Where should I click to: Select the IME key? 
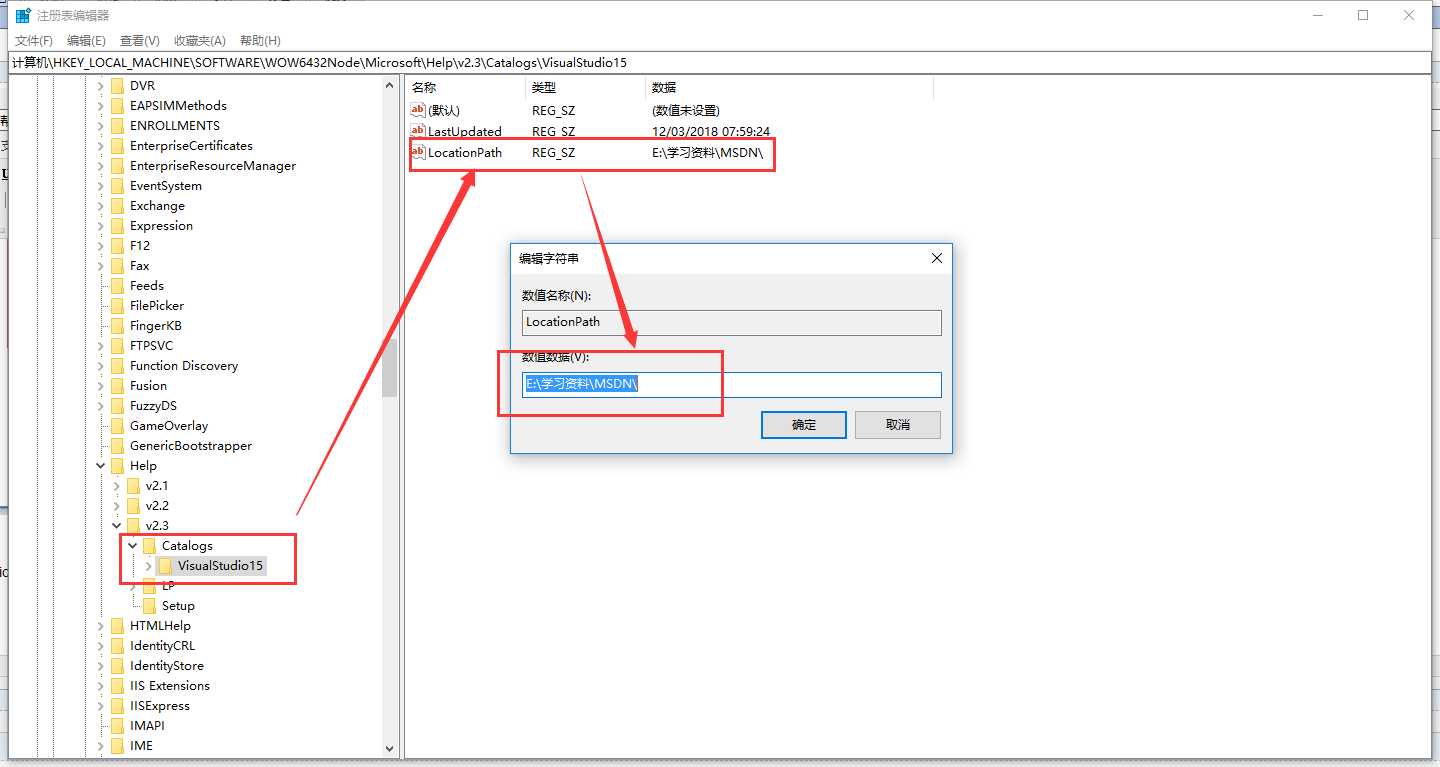click(x=141, y=746)
